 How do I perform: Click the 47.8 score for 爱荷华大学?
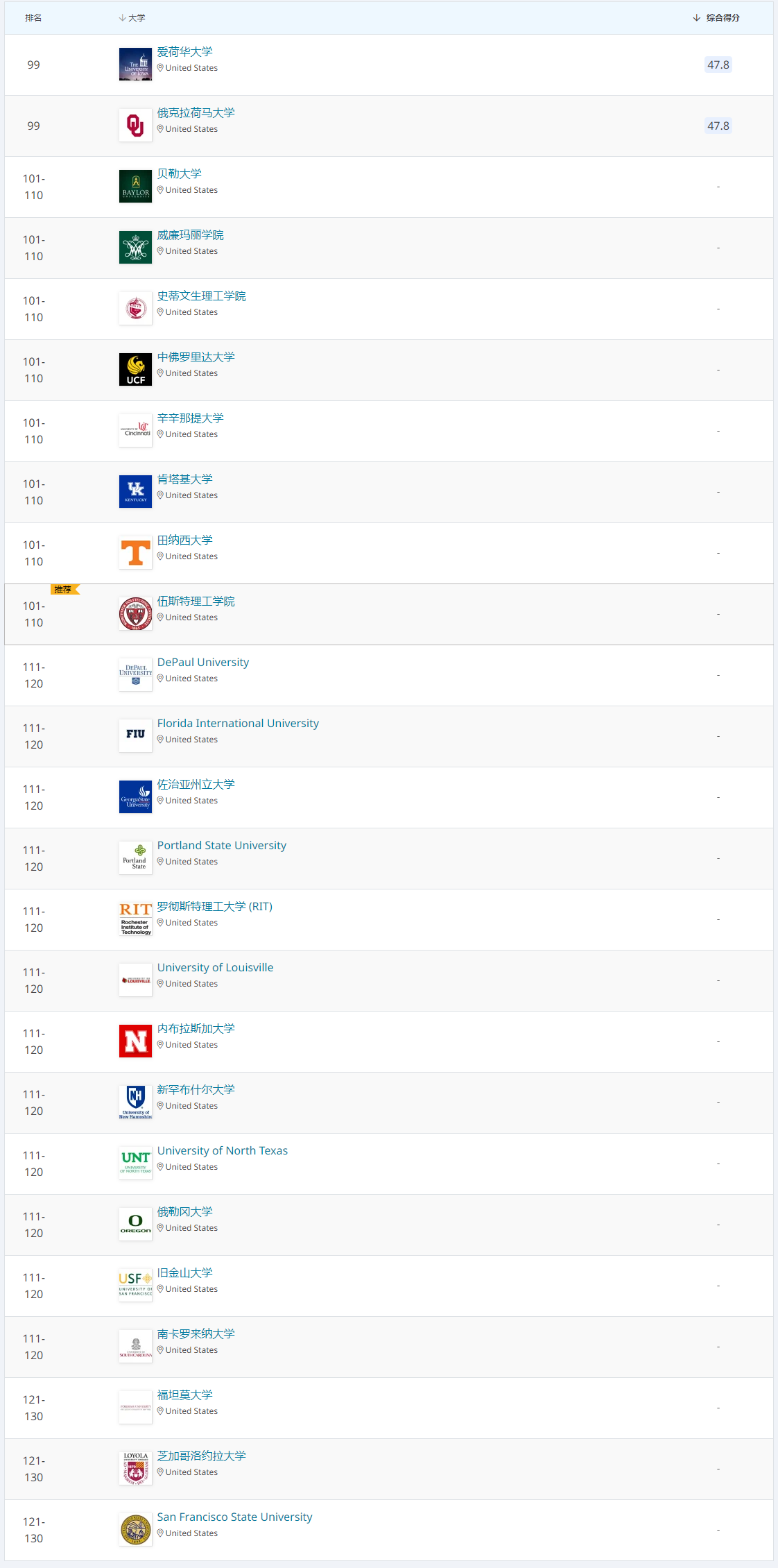click(x=718, y=65)
